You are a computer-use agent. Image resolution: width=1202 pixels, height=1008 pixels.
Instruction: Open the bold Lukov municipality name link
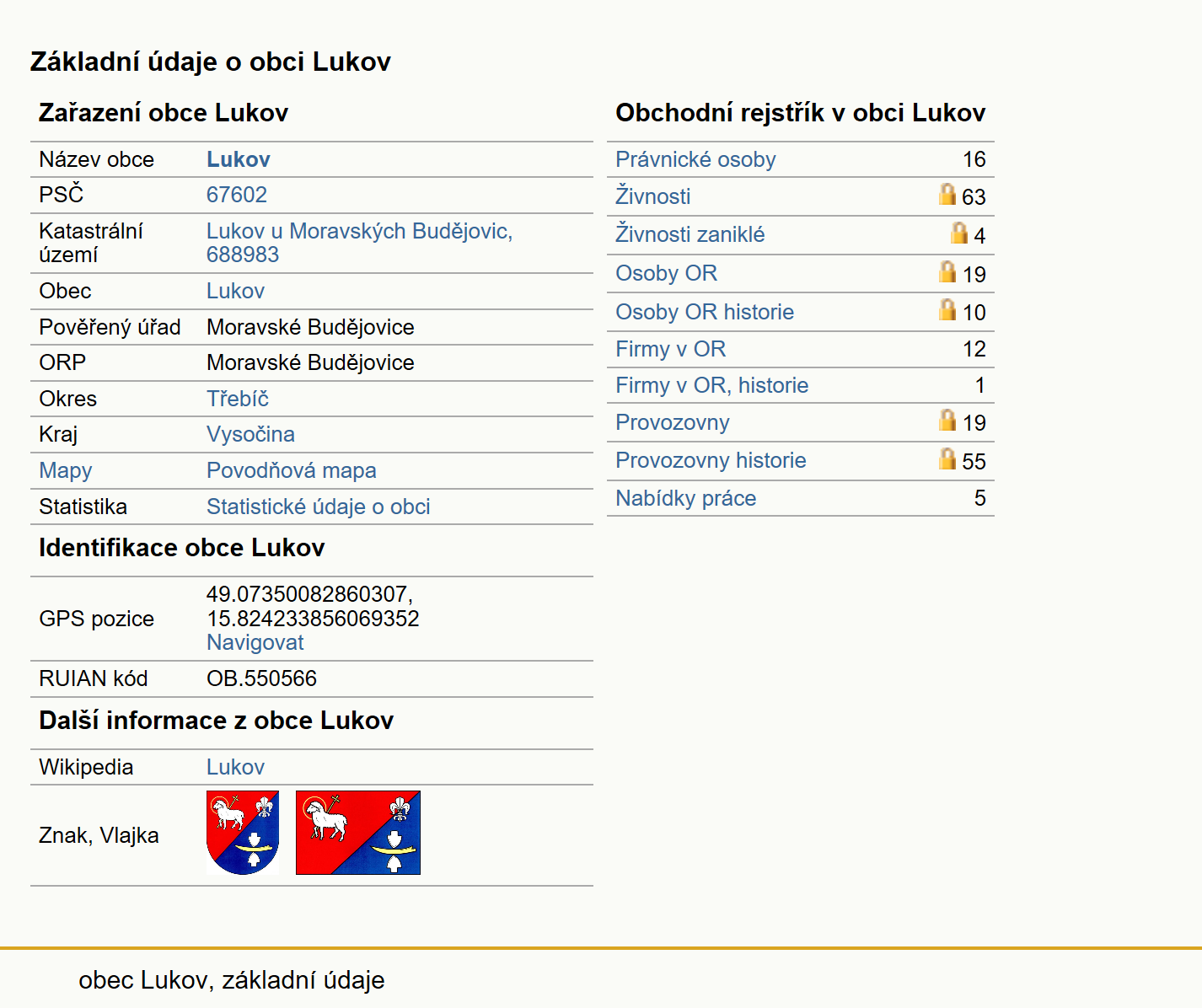[x=239, y=159]
